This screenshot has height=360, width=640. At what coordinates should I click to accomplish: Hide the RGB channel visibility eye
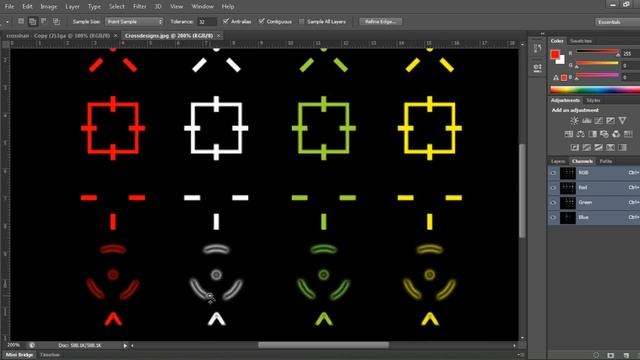pos(553,173)
